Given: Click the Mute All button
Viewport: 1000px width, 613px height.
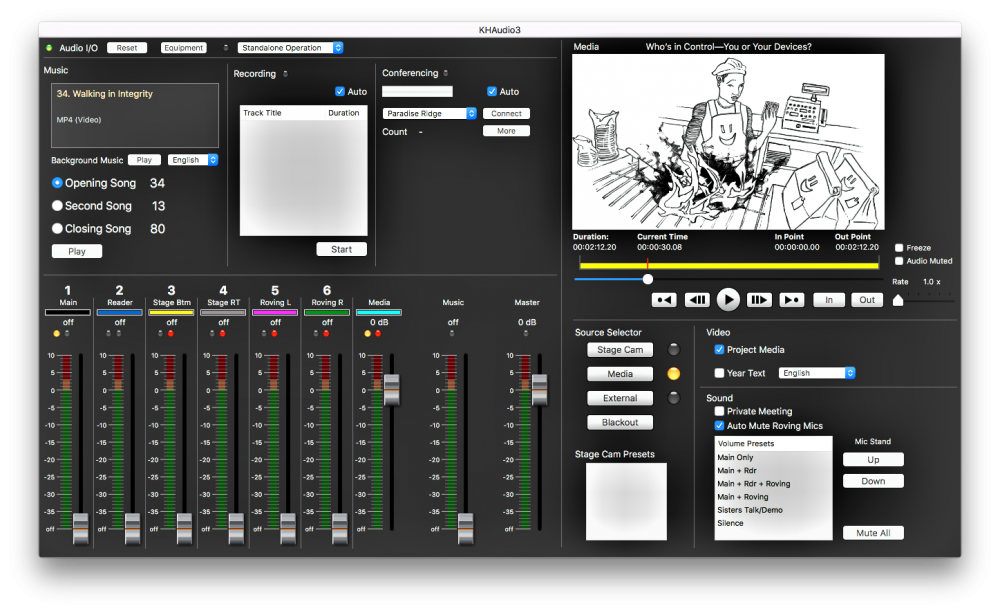Looking at the screenshot, I should 873,533.
